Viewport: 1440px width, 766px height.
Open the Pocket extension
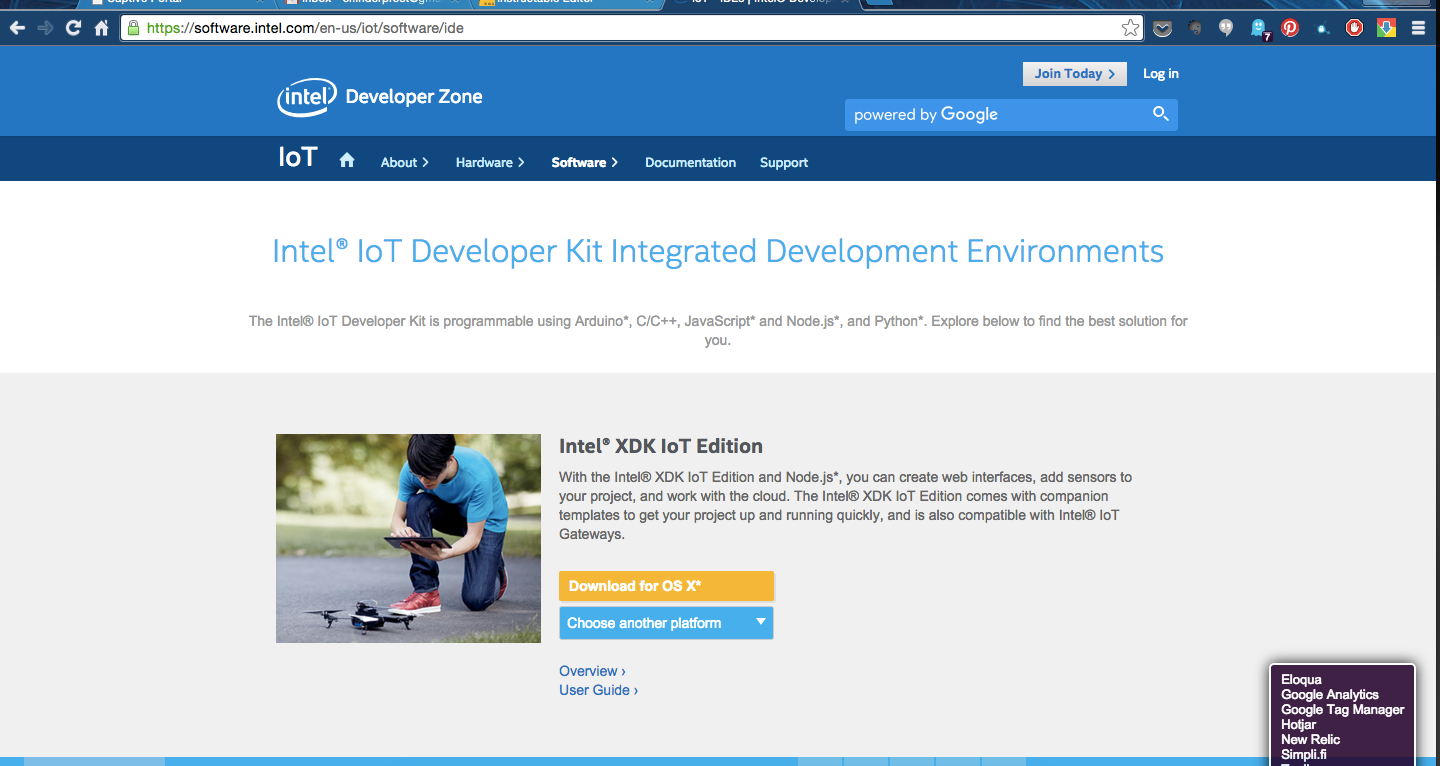pos(1162,28)
